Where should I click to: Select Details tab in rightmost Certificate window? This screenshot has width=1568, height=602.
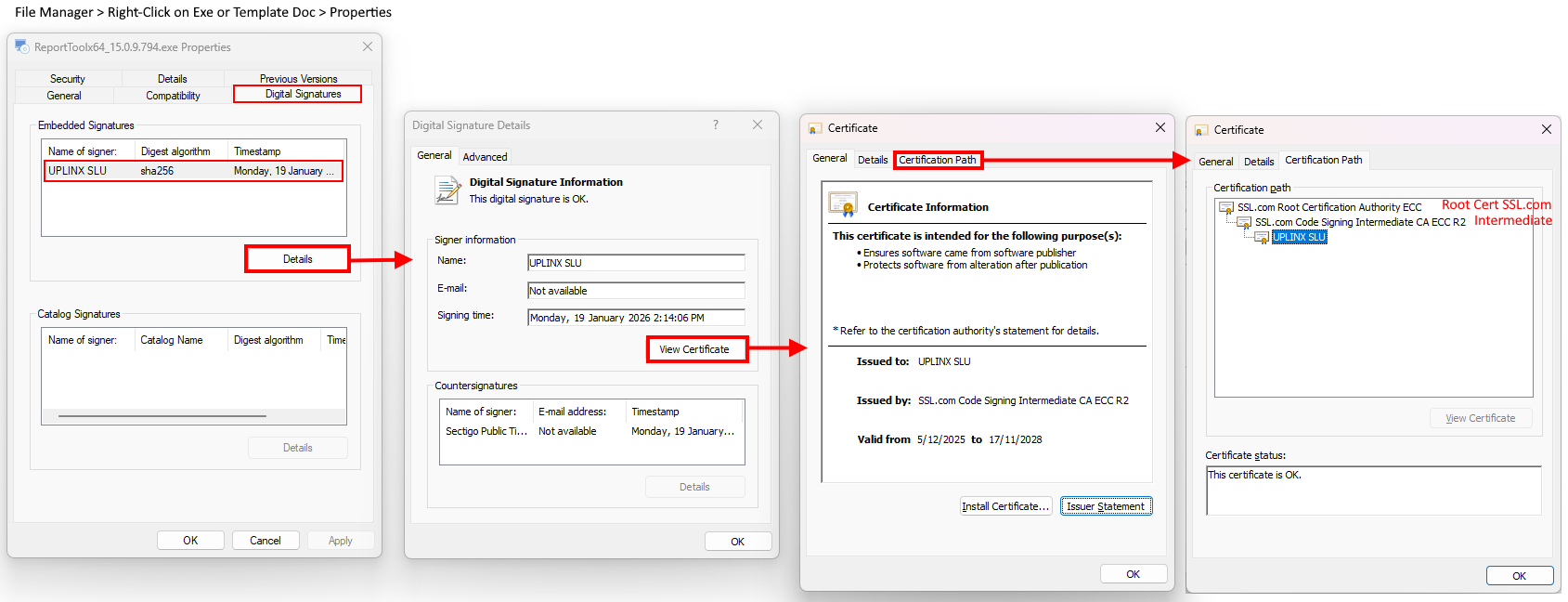pyautogui.click(x=1259, y=162)
